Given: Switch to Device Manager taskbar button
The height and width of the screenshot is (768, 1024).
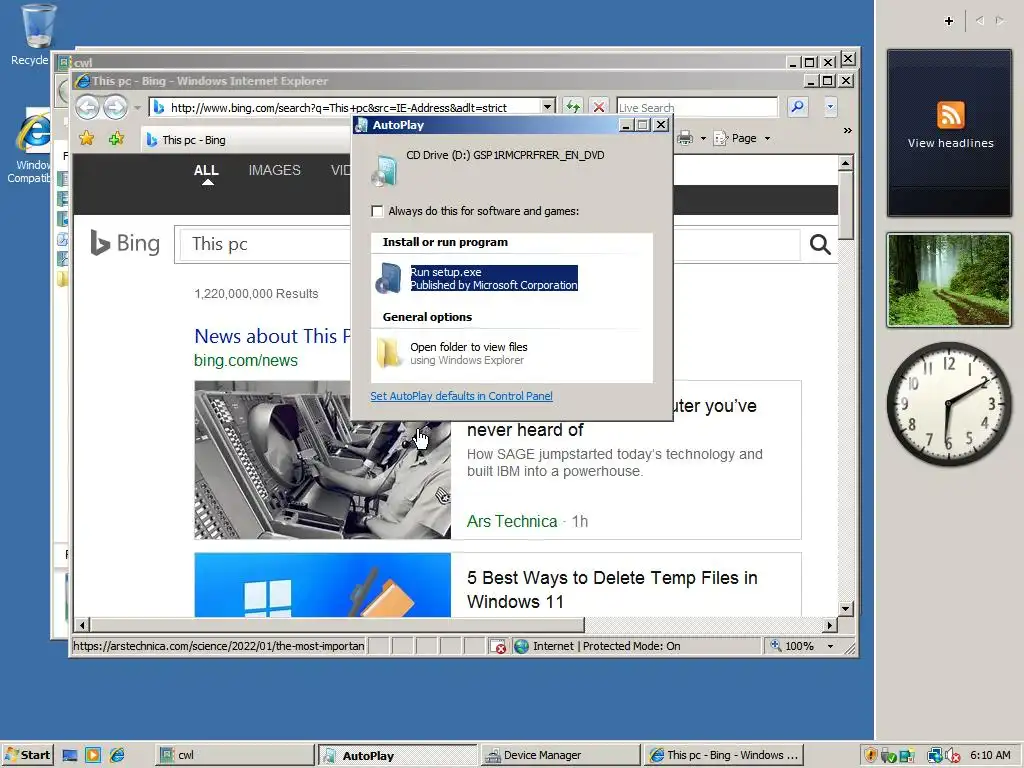Looking at the screenshot, I should tap(560, 755).
